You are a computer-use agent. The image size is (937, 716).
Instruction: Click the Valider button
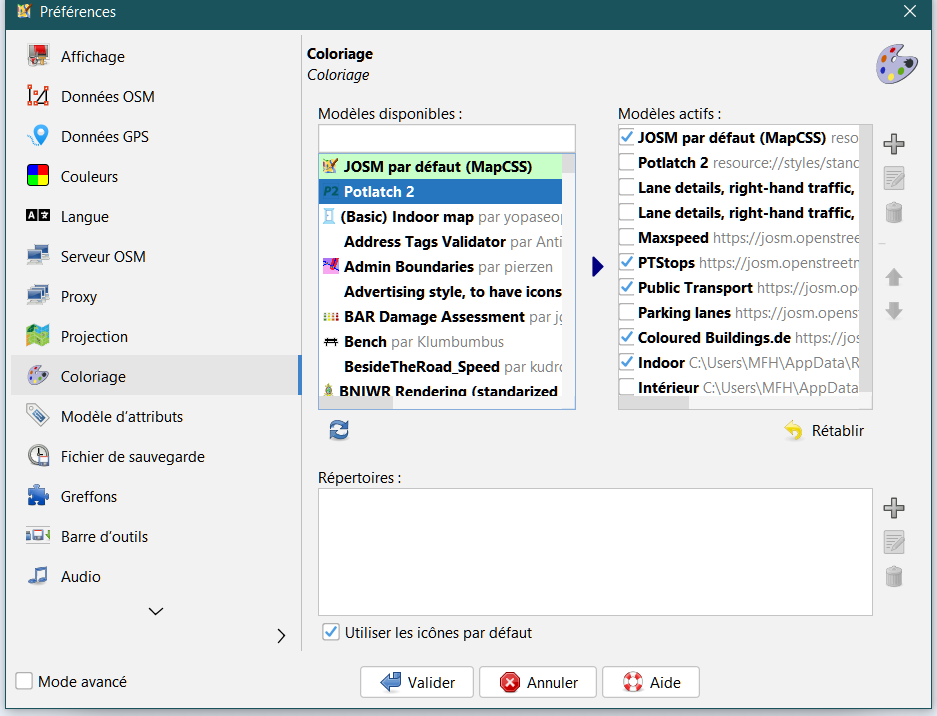click(418, 682)
